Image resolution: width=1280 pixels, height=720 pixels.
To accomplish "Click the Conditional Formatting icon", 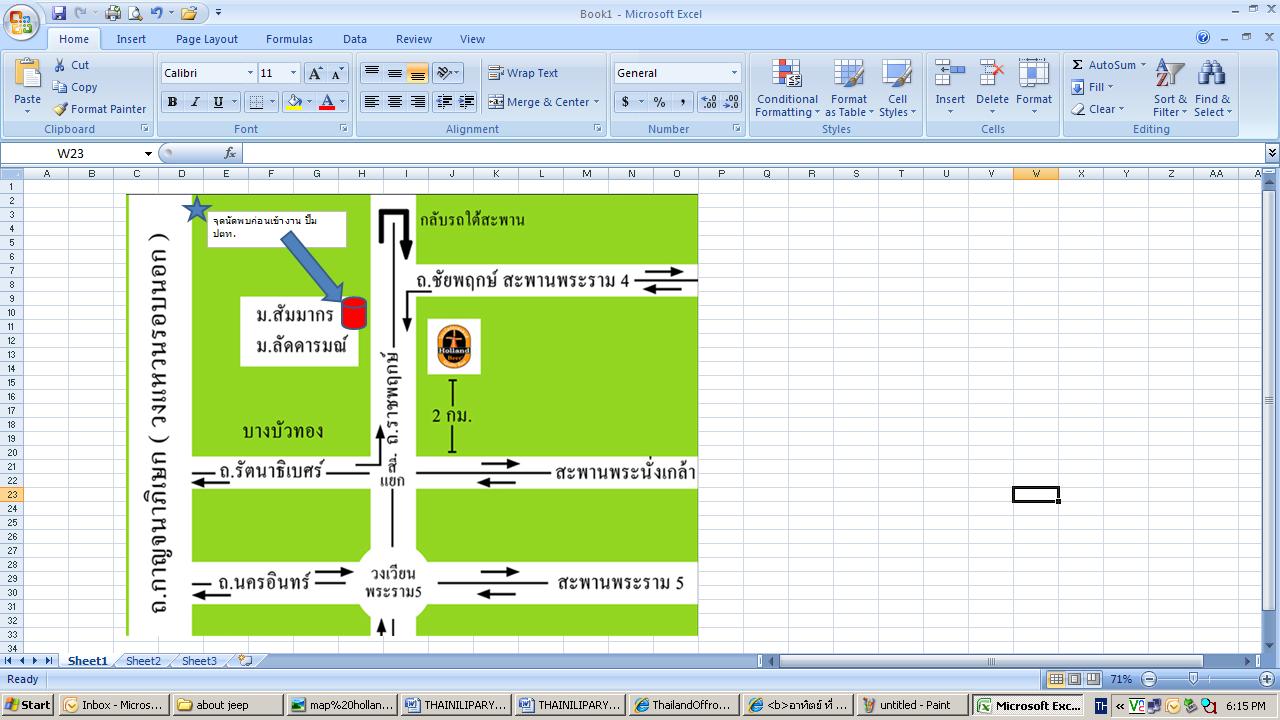I will coord(787,76).
